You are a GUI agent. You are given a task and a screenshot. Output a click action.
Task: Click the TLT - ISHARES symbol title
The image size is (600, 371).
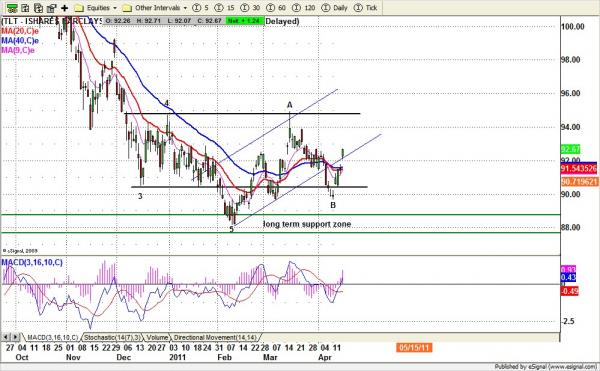coord(52,21)
